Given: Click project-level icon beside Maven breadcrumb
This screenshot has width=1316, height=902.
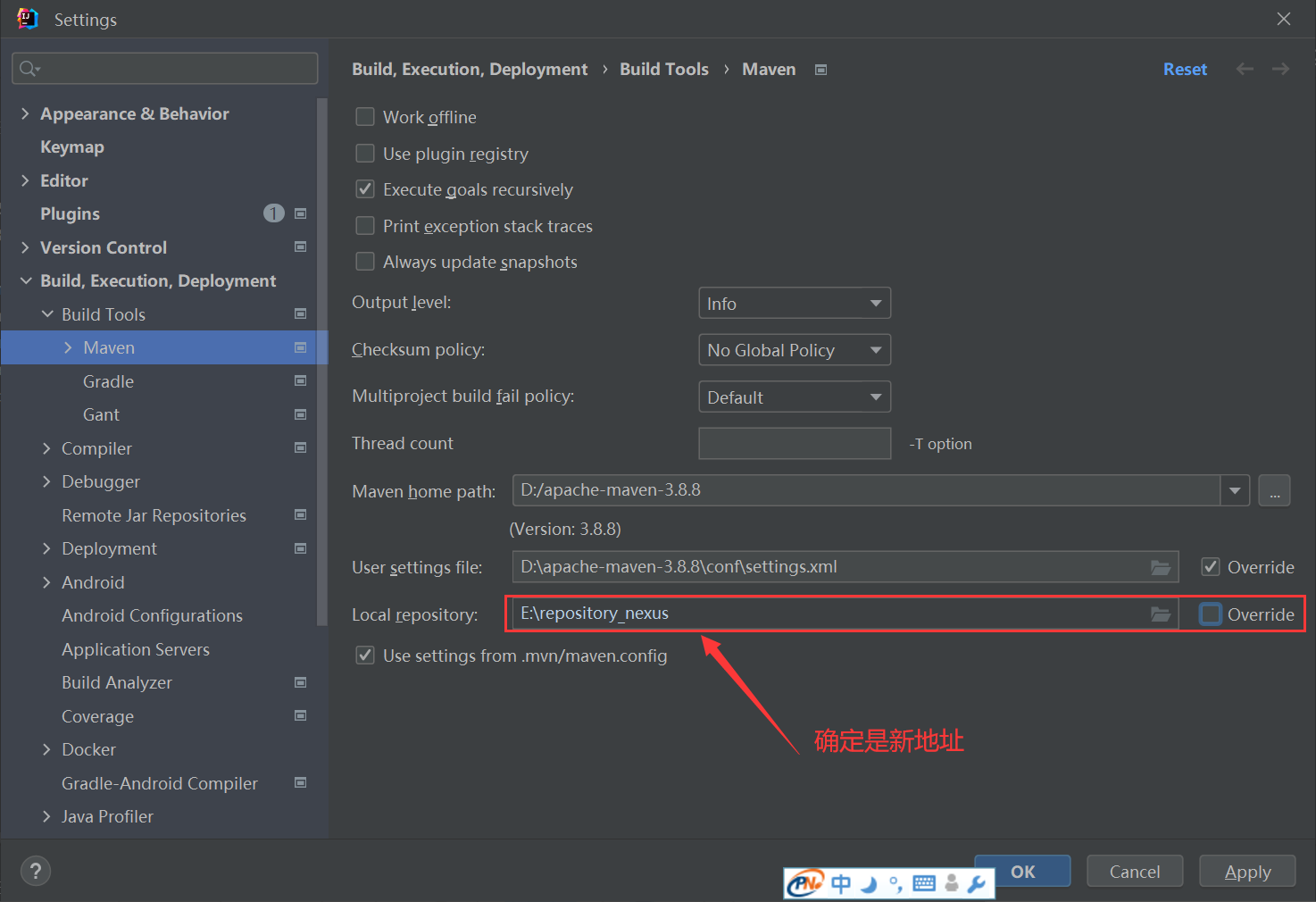Looking at the screenshot, I should (x=820, y=70).
